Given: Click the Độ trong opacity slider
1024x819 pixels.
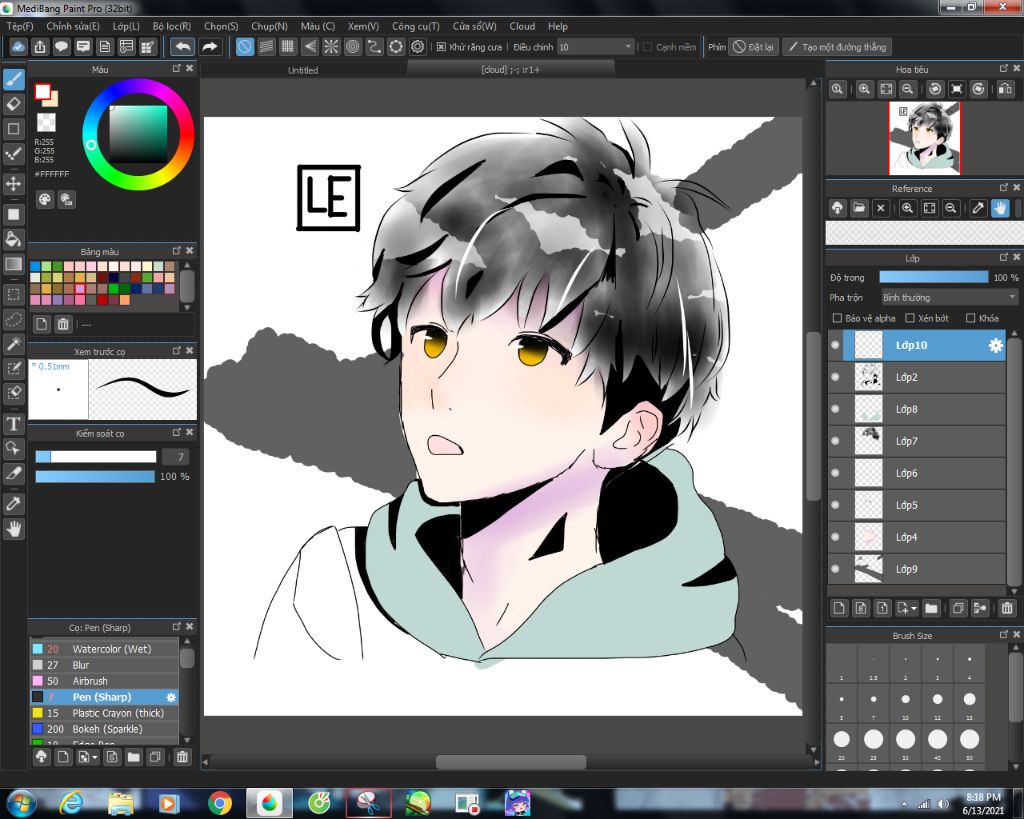Looking at the screenshot, I should click(934, 277).
